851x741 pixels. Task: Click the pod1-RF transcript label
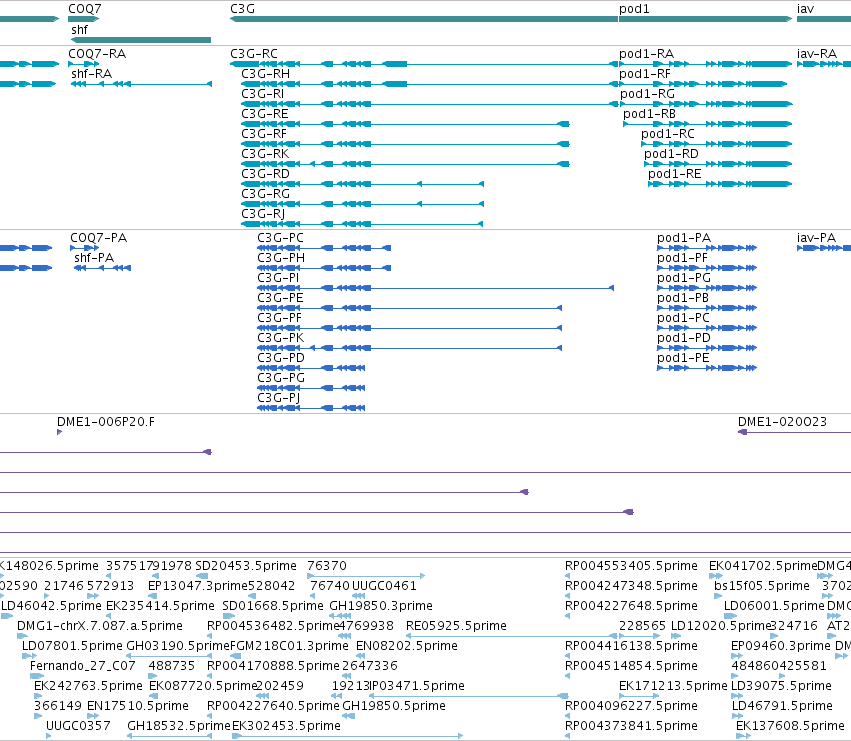(645, 74)
